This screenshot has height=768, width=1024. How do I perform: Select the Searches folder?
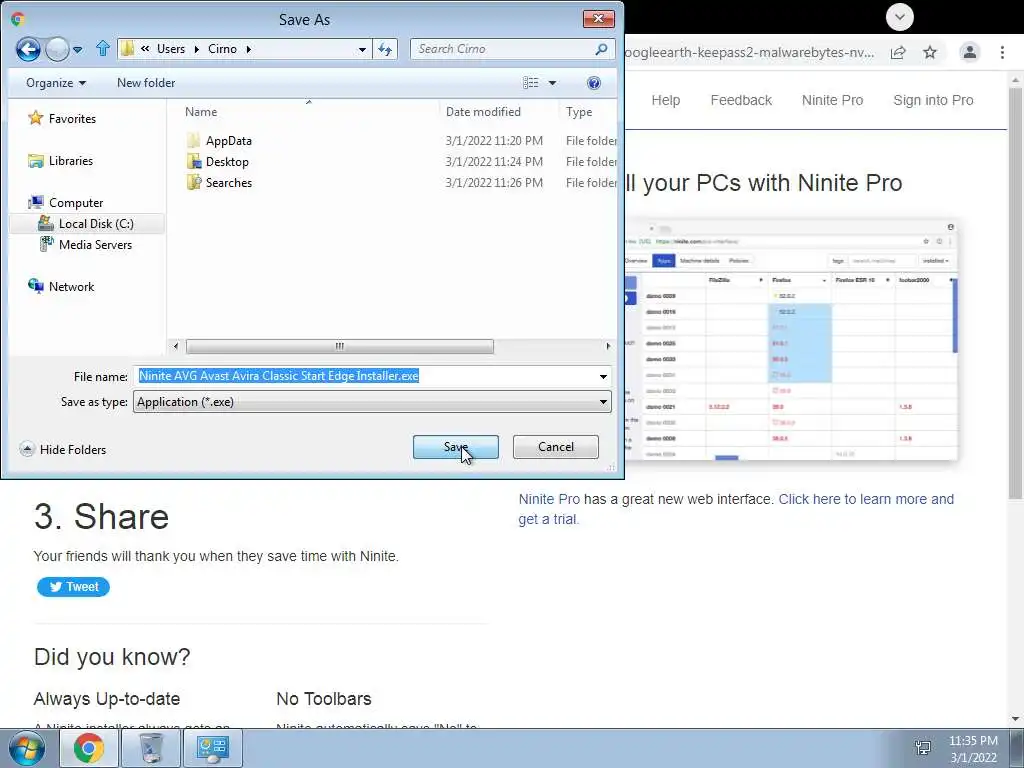click(229, 182)
